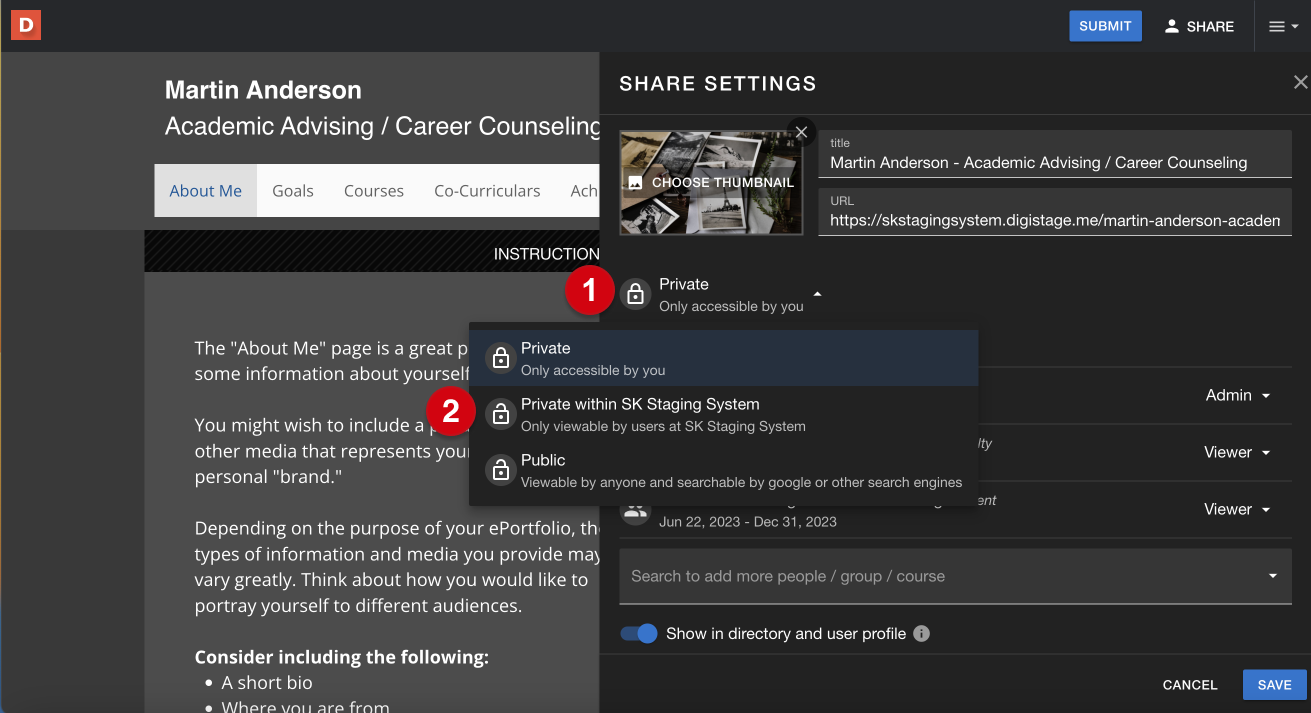Open the first Viewer role dropdown
The width and height of the screenshot is (1311, 713).
[x=1238, y=452]
